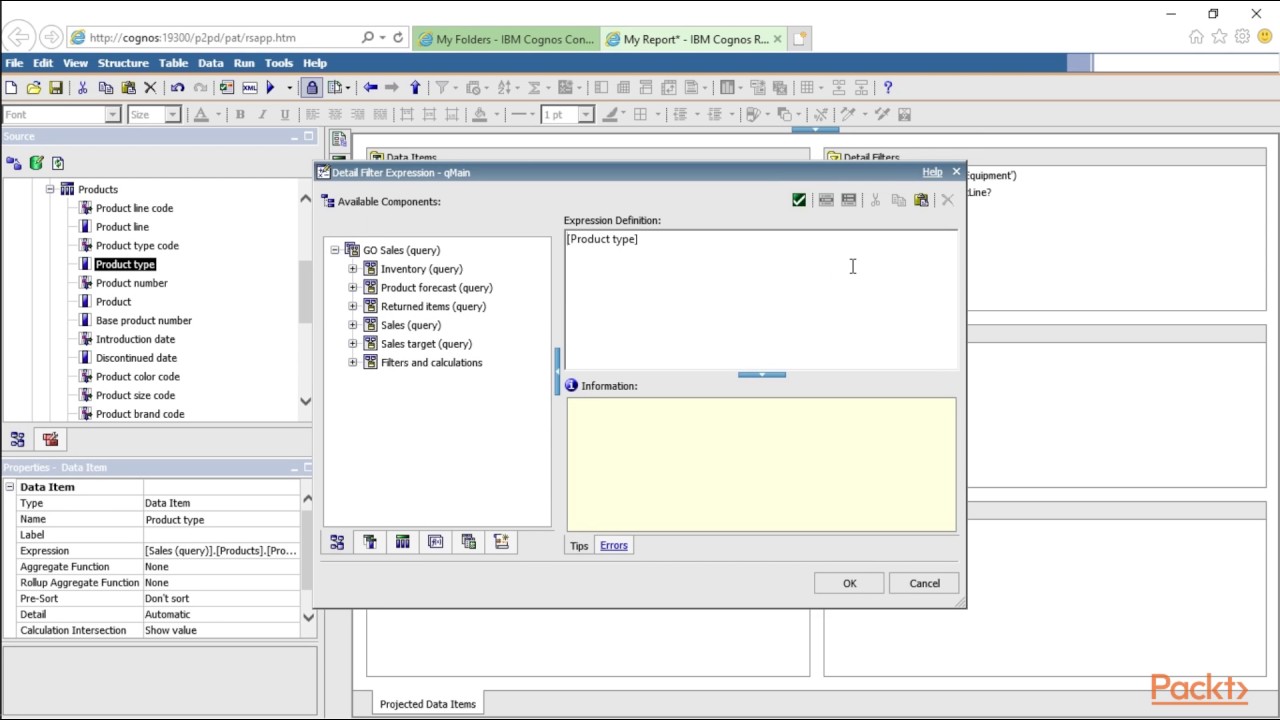Image resolution: width=1280 pixels, height=720 pixels.
Task: Expand the Inventory (query) node
Action: pos(353,269)
